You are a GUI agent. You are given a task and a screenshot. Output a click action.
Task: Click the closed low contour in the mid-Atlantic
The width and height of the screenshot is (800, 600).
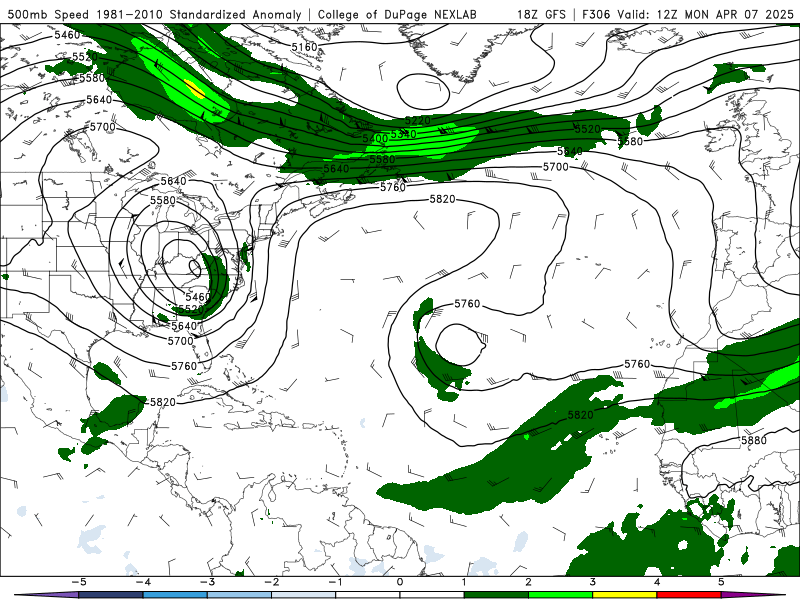[x=460, y=344]
